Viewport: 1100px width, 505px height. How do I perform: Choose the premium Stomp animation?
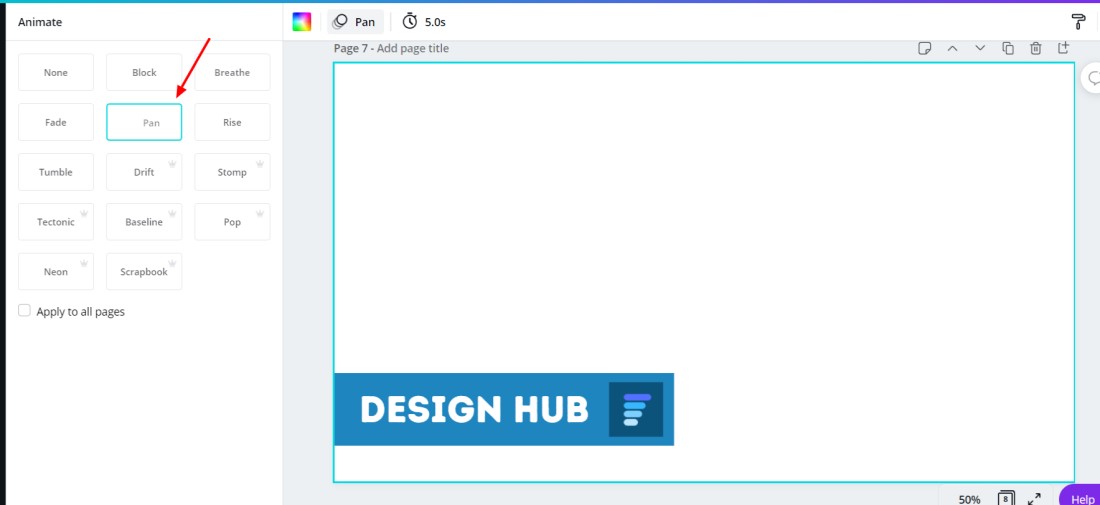pos(232,172)
